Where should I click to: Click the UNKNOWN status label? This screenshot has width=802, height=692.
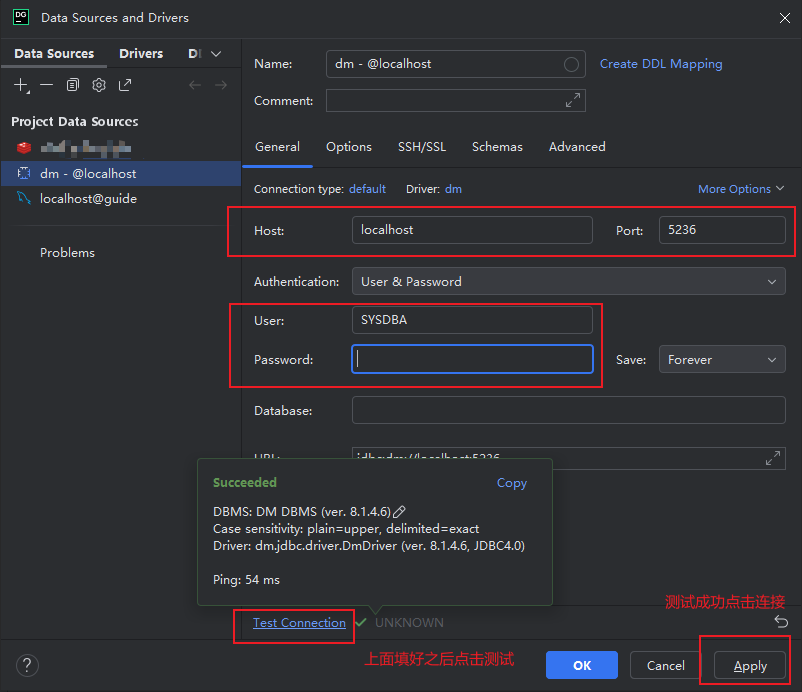[x=409, y=622]
